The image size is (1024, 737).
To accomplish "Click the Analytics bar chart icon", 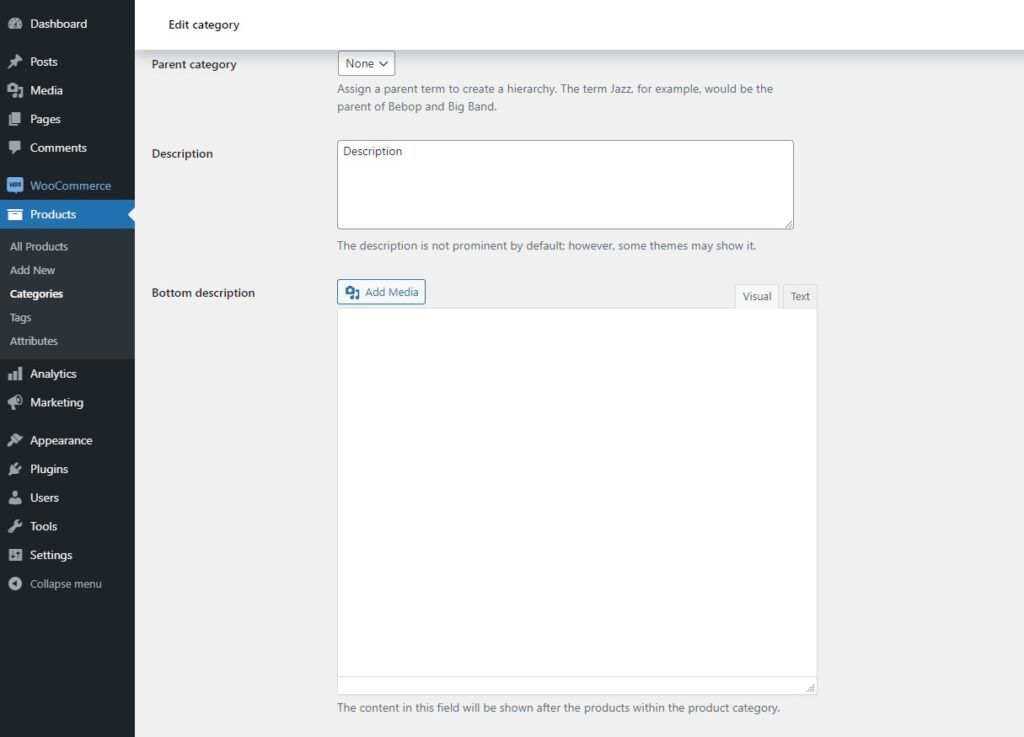I will tap(15, 373).
